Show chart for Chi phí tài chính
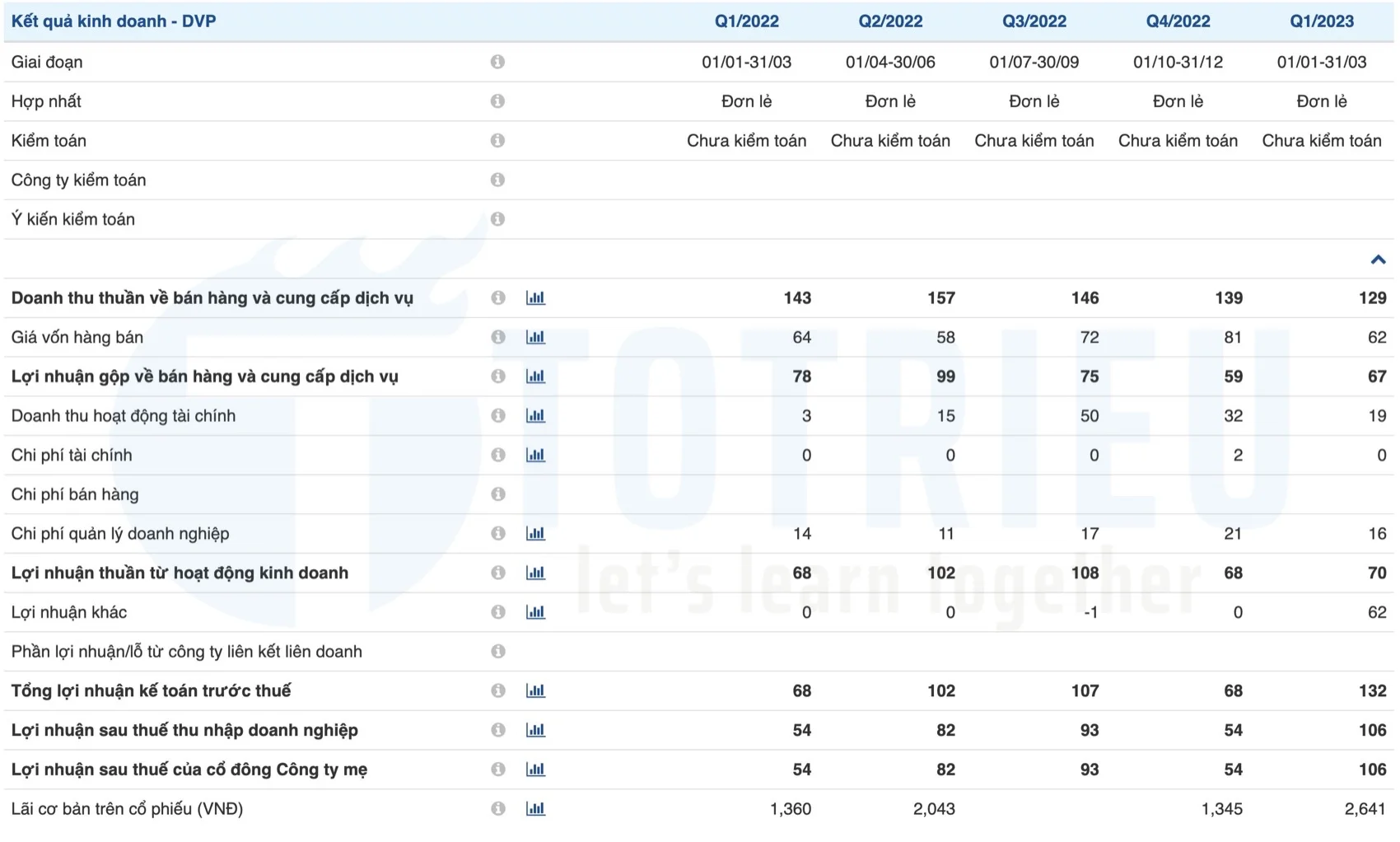Viewport: 1400px width, 842px height. 535,455
